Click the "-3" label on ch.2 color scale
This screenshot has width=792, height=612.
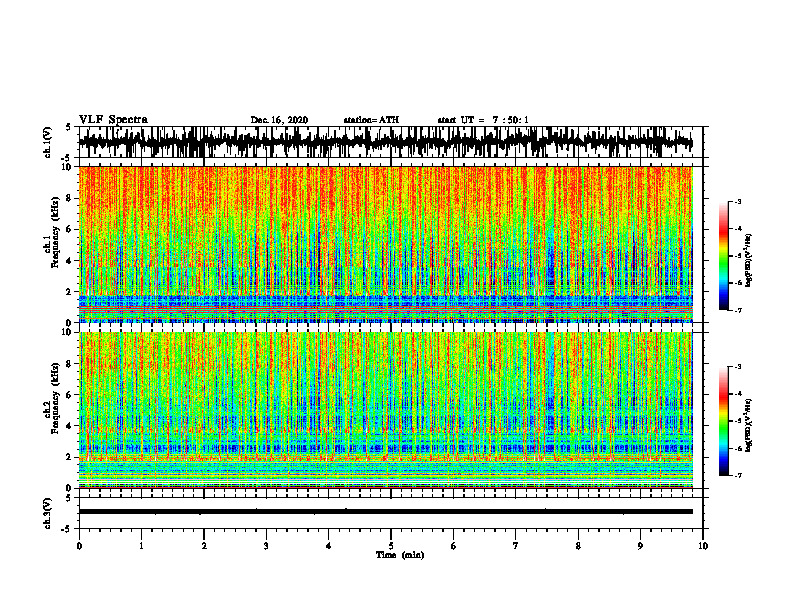tap(738, 367)
